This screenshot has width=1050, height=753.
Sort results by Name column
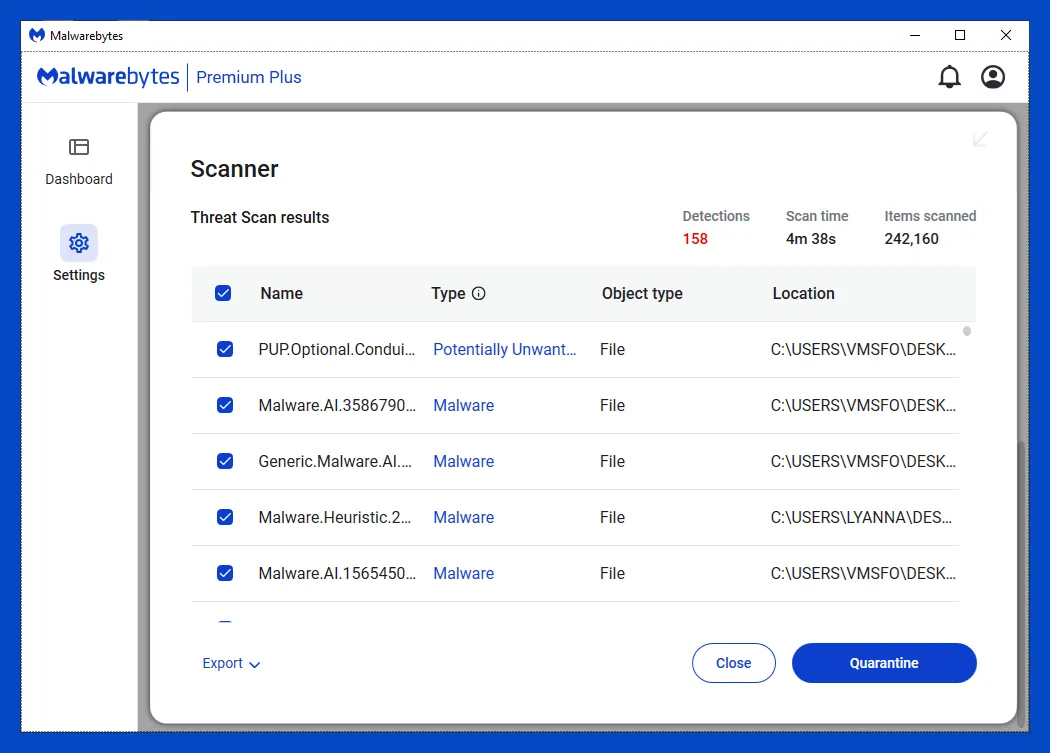click(281, 294)
